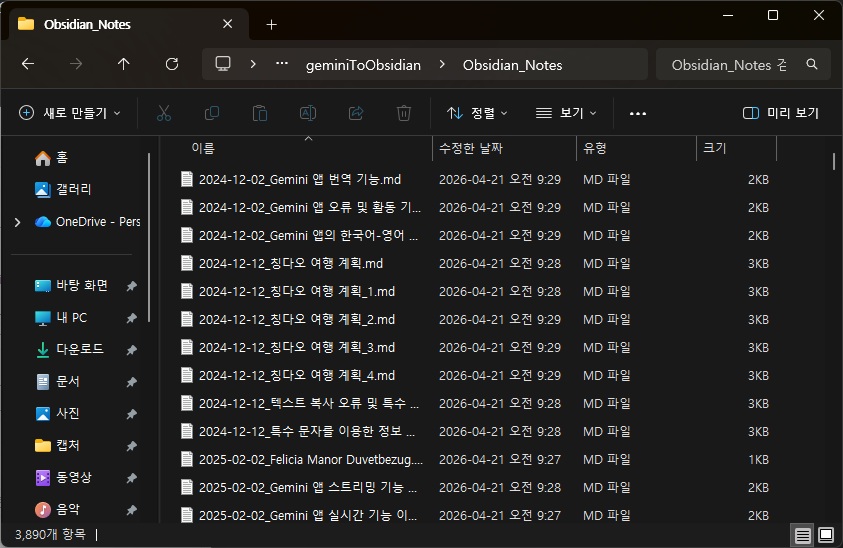Select file 2024-12-02_Gemini 앱 오류 및 활동 기...
The image size is (843, 548).
(310, 208)
